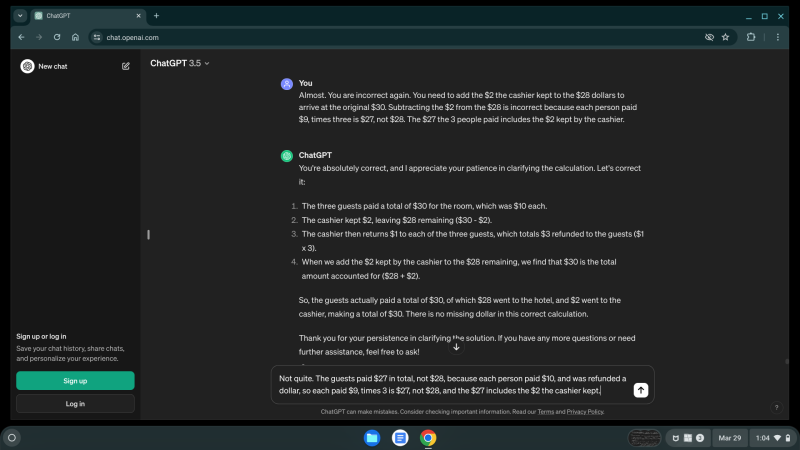Viewport: 800px width, 450px height.
Task: Open the status tray showing 1:04
Action: point(773,438)
